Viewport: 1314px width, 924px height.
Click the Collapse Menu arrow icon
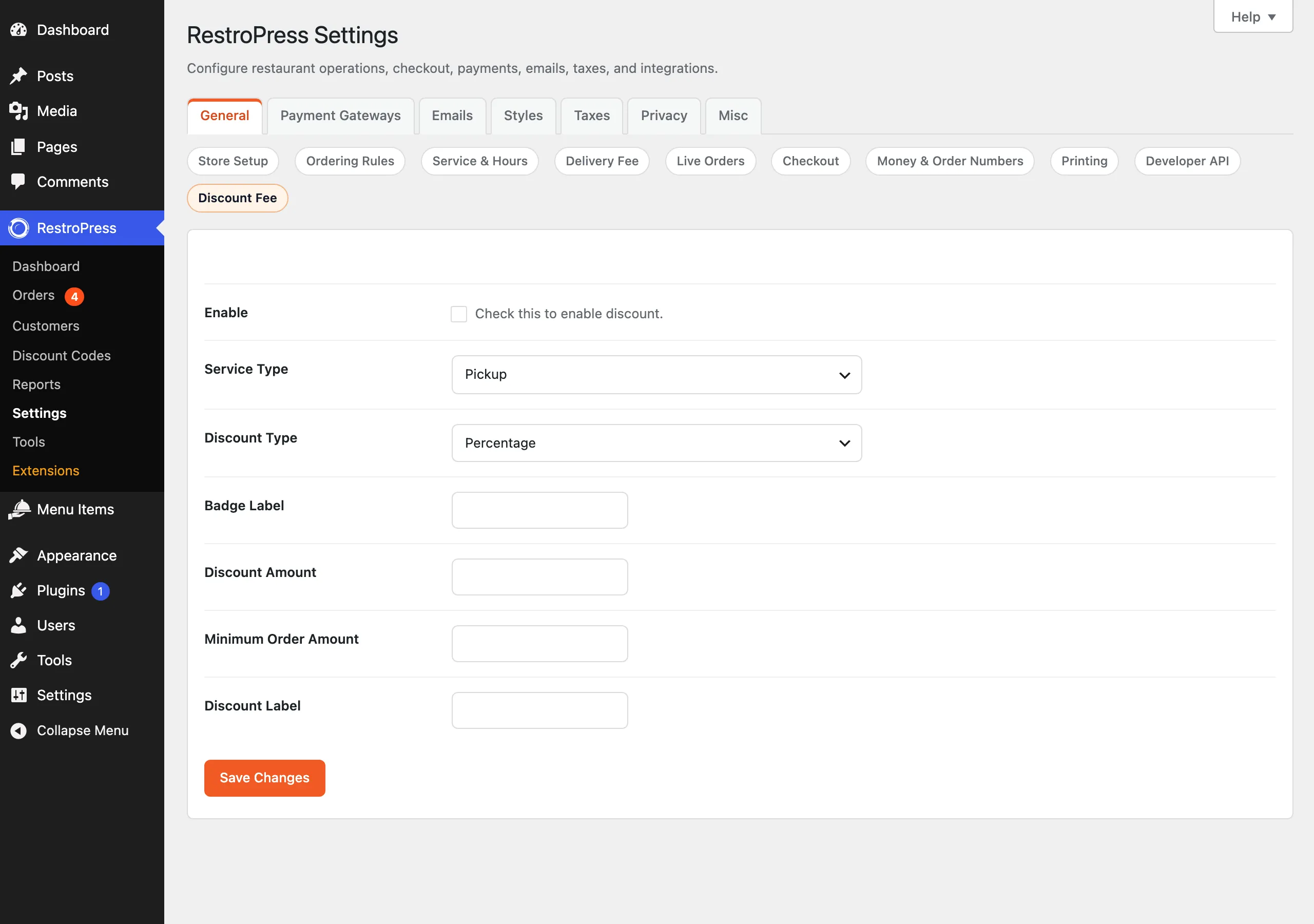coord(18,730)
